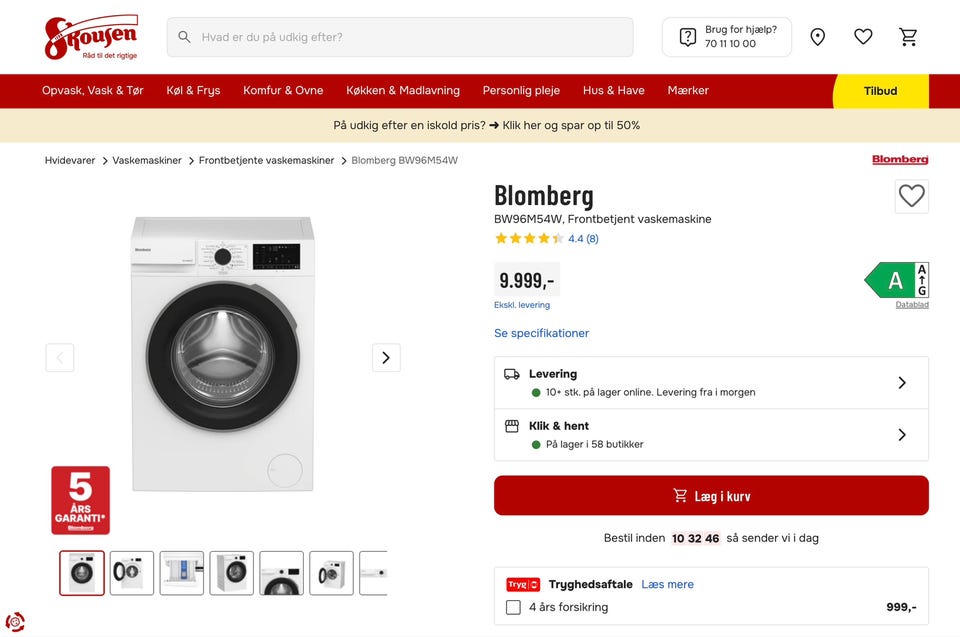Viewport: 960px width, 637px height.
Task: Open the Se specifikationer link
Action: 541,333
